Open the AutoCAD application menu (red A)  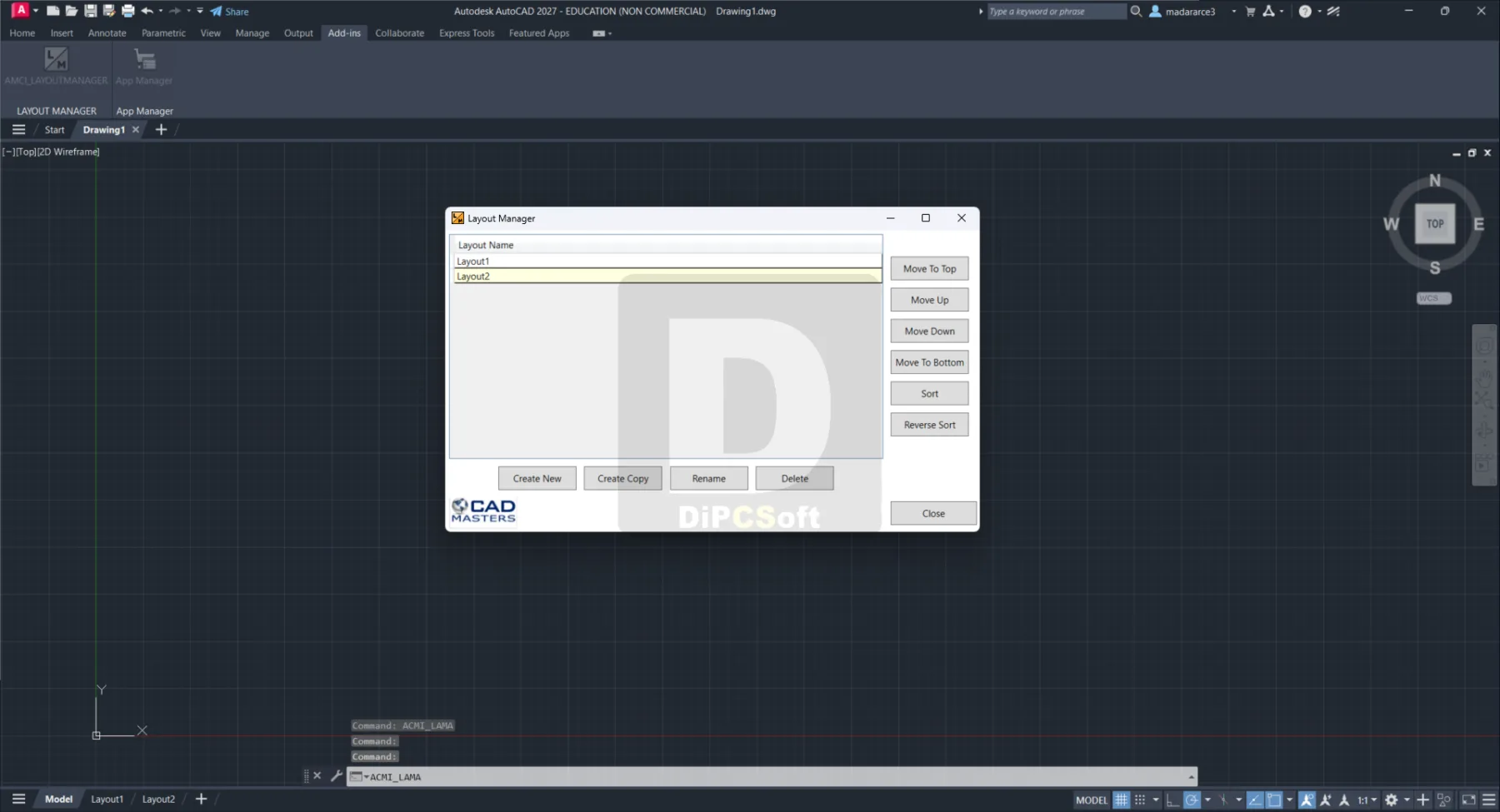click(20, 10)
